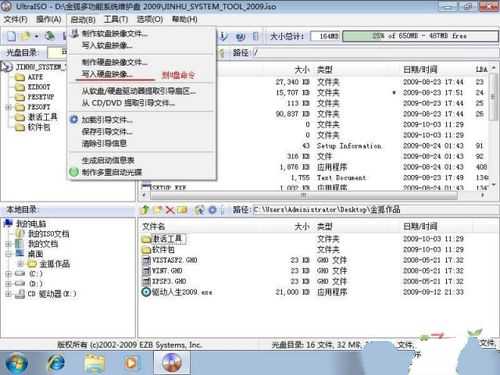Expand the C: drive tree node
Viewport: 500px width, 375px height.
pyautogui.click(x=9, y=274)
